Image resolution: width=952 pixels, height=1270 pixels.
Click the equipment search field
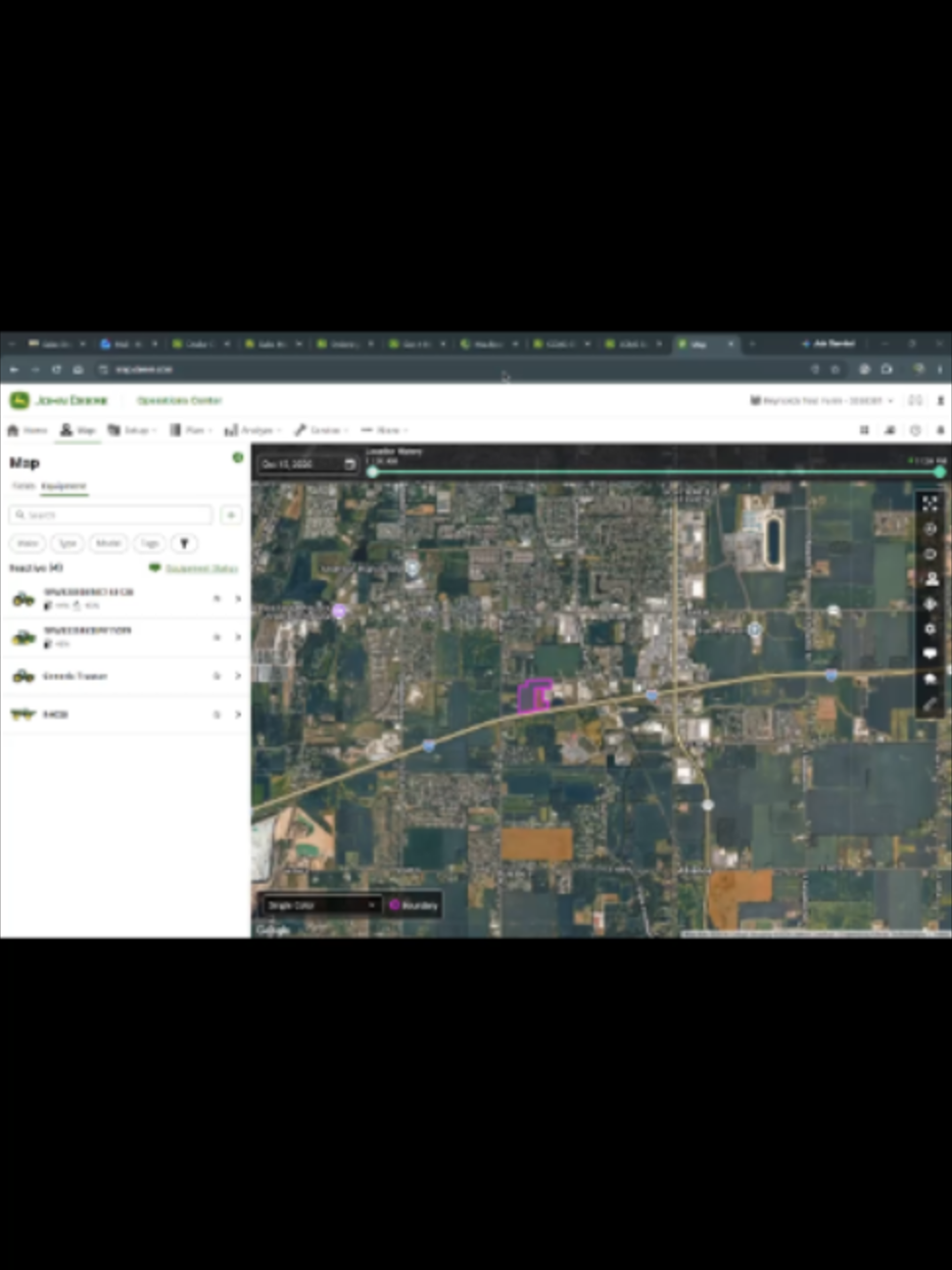pos(111,514)
